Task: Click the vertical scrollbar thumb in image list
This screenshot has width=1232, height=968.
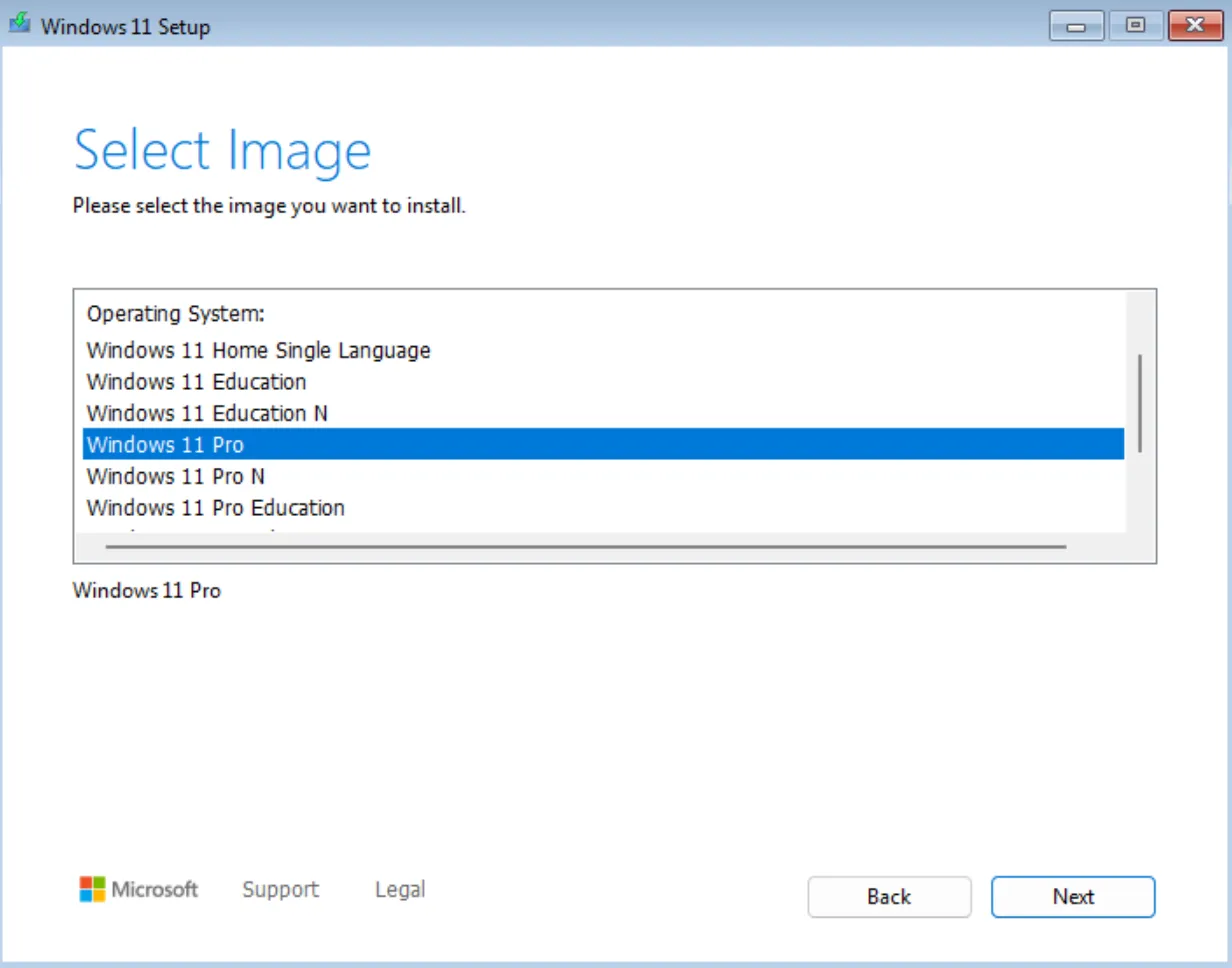Action: pyautogui.click(x=1140, y=403)
